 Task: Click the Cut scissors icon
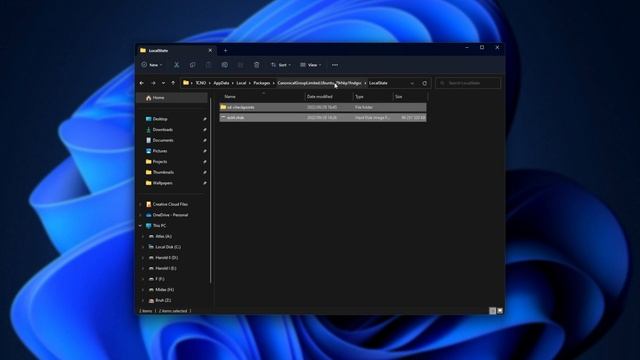pyautogui.click(x=176, y=65)
